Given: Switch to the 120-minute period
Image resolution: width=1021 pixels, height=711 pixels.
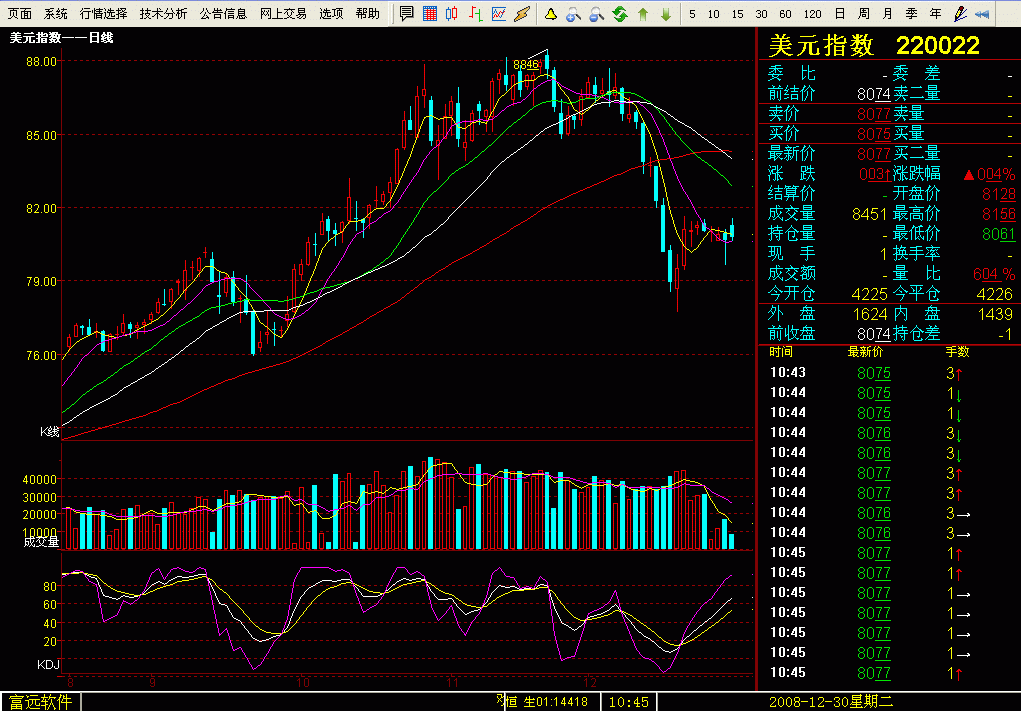Looking at the screenshot, I should (x=813, y=14).
